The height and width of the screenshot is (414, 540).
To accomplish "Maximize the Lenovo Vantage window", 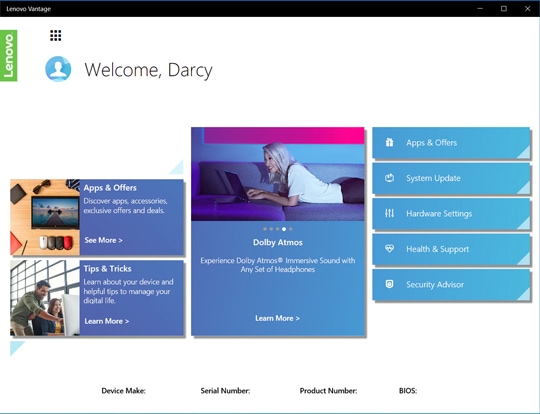I will point(504,9).
